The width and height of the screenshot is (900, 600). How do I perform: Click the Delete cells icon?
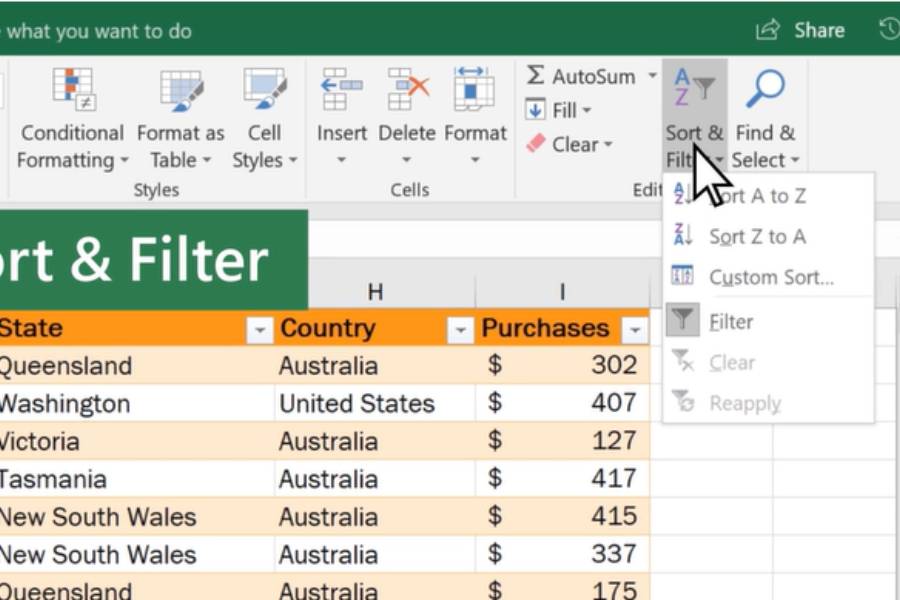click(x=408, y=89)
